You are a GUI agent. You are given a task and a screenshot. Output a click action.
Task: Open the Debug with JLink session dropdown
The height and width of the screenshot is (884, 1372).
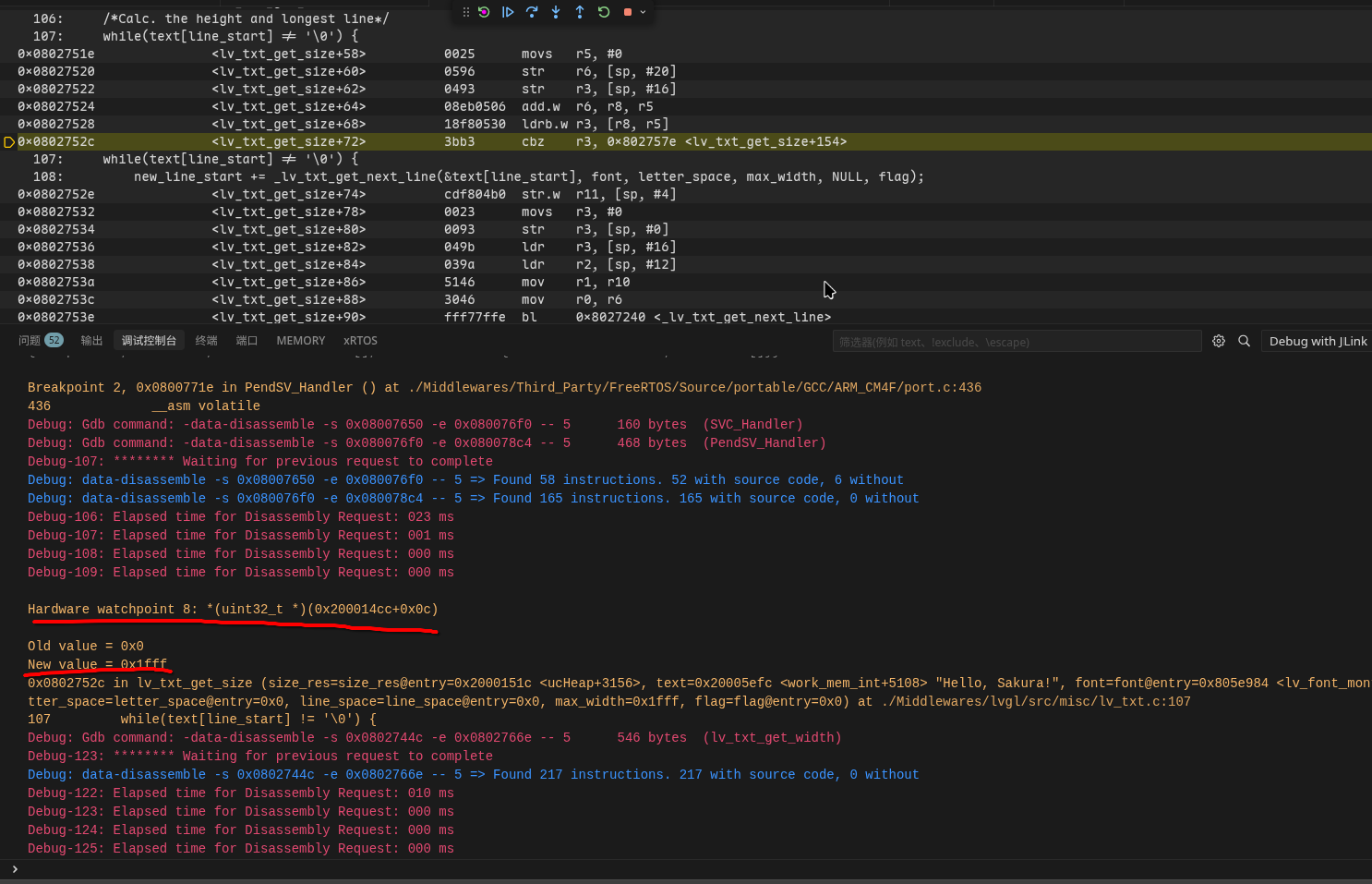pyautogui.click(x=1317, y=341)
